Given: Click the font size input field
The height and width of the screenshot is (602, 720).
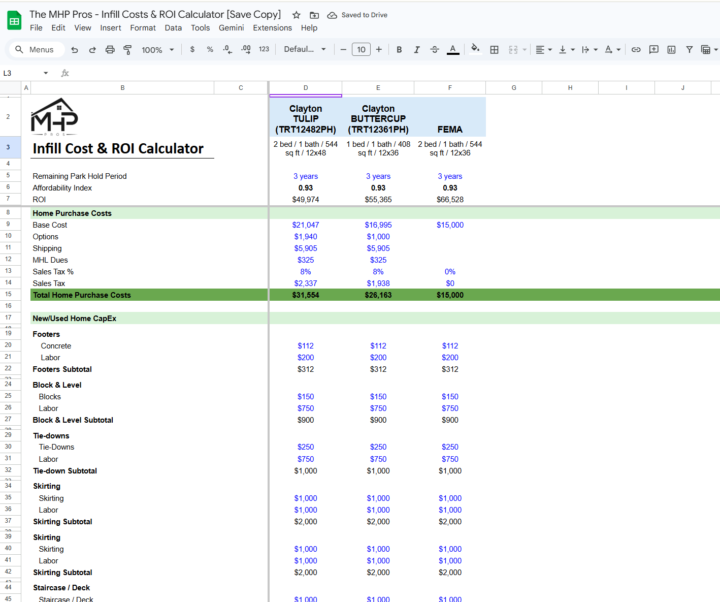Looking at the screenshot, I should point(361,49).
